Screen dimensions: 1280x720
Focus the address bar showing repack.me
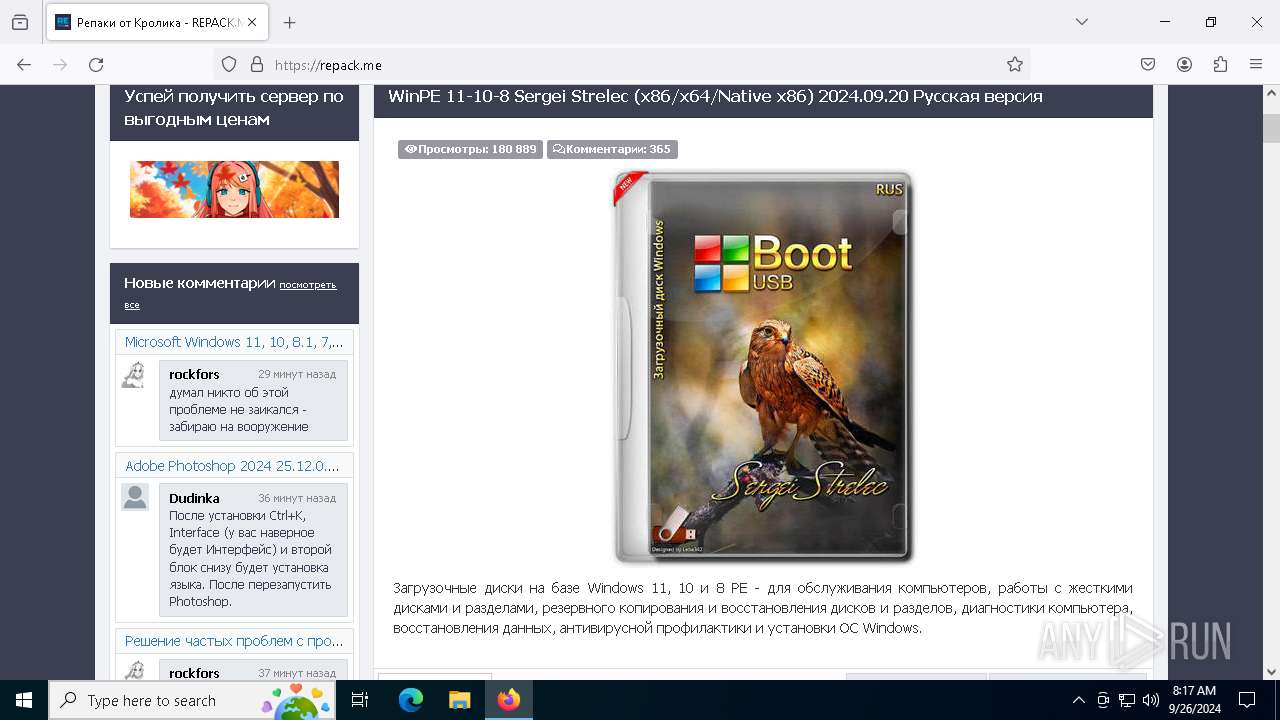point(620,64)
